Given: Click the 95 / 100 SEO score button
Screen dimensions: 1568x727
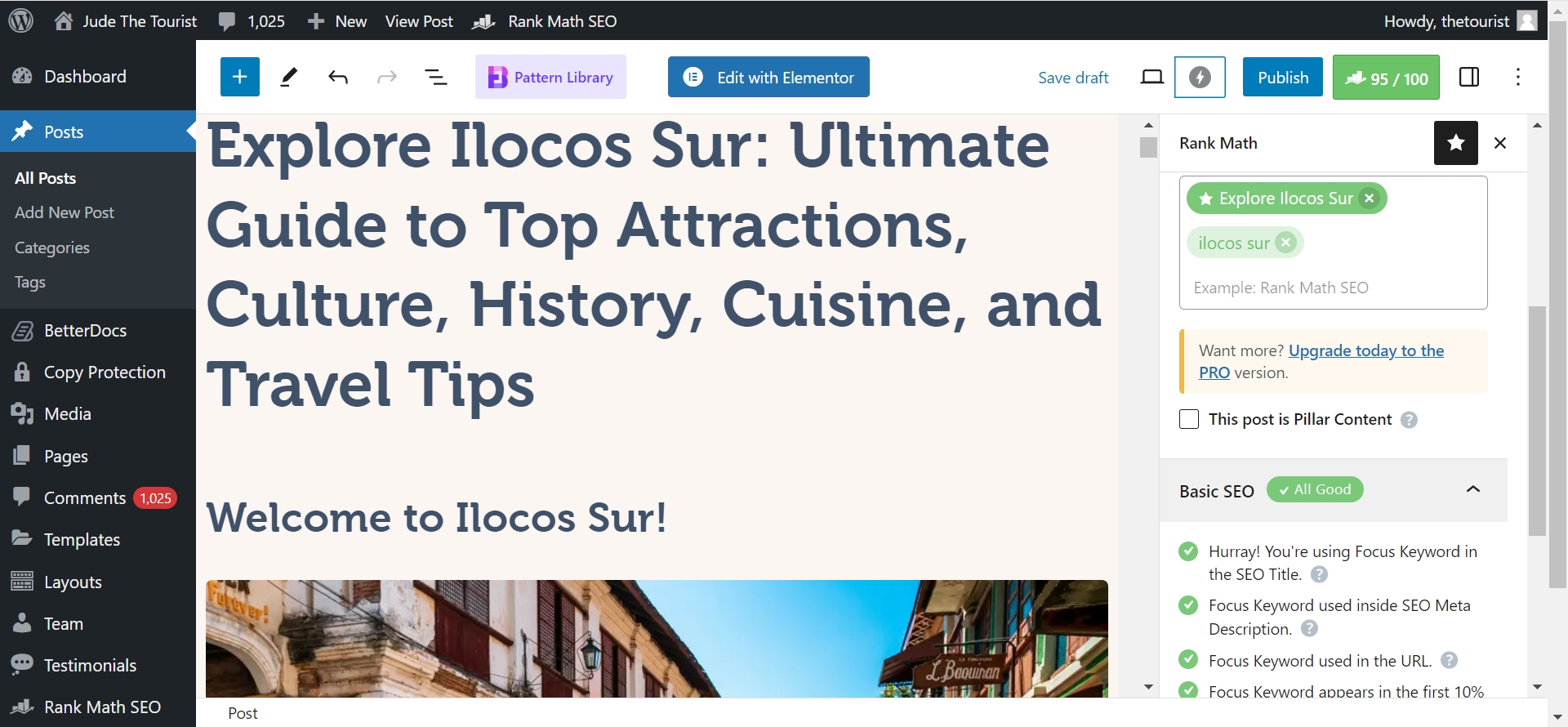Looking at the screenshot, I should tap(1386, 78).
